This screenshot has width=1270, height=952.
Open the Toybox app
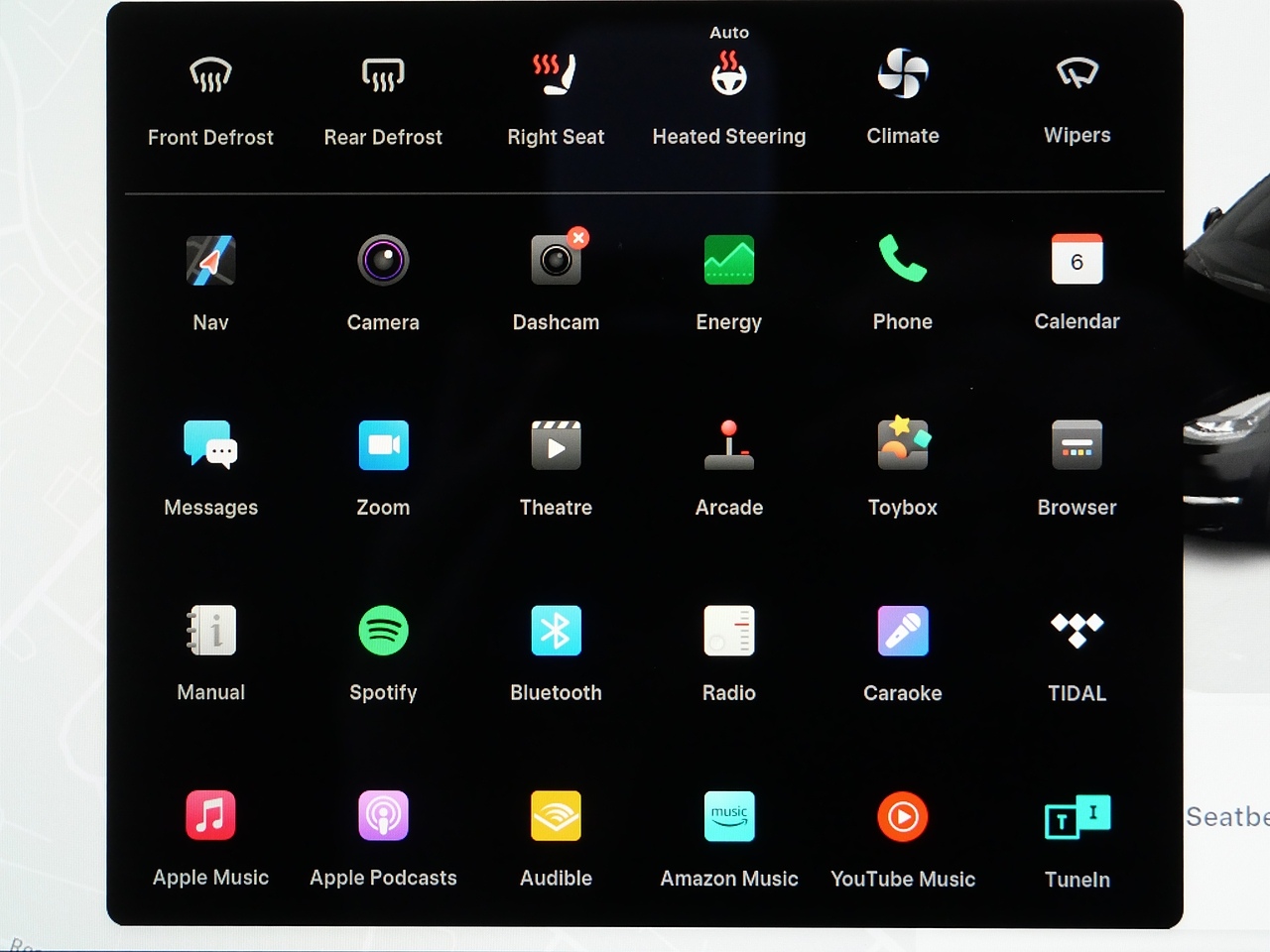[902, 444]
